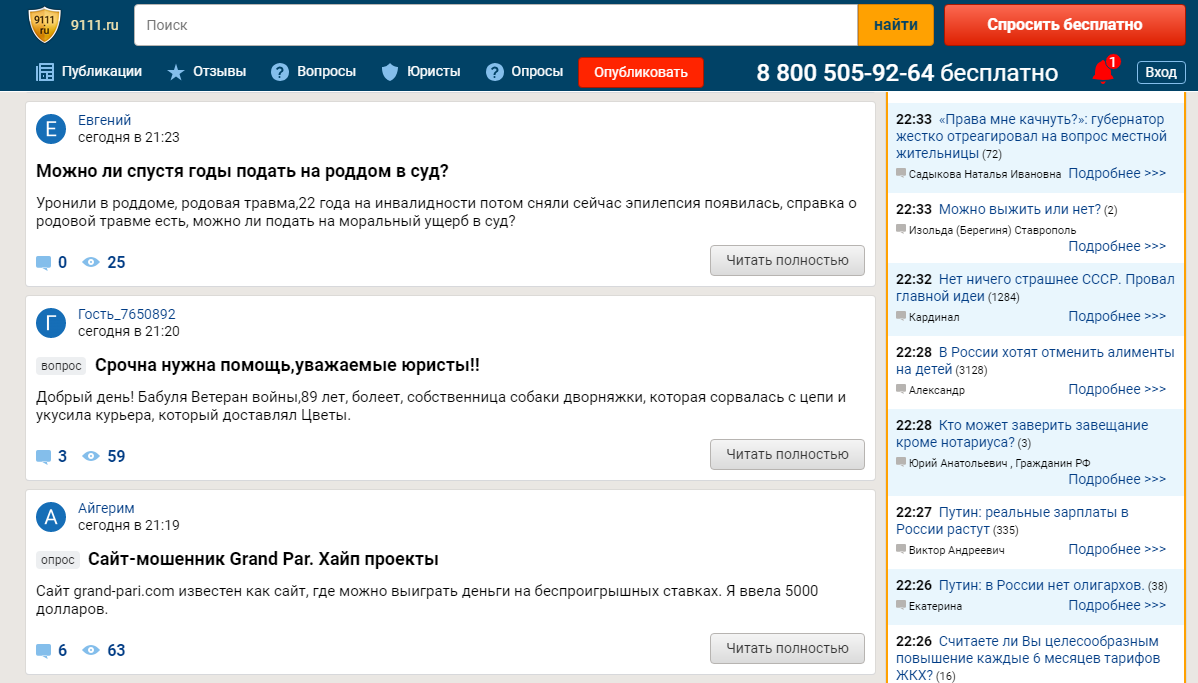Open the notification bell with red badge
This screenshot has width=1198, height=683.
coord(1102,70)
